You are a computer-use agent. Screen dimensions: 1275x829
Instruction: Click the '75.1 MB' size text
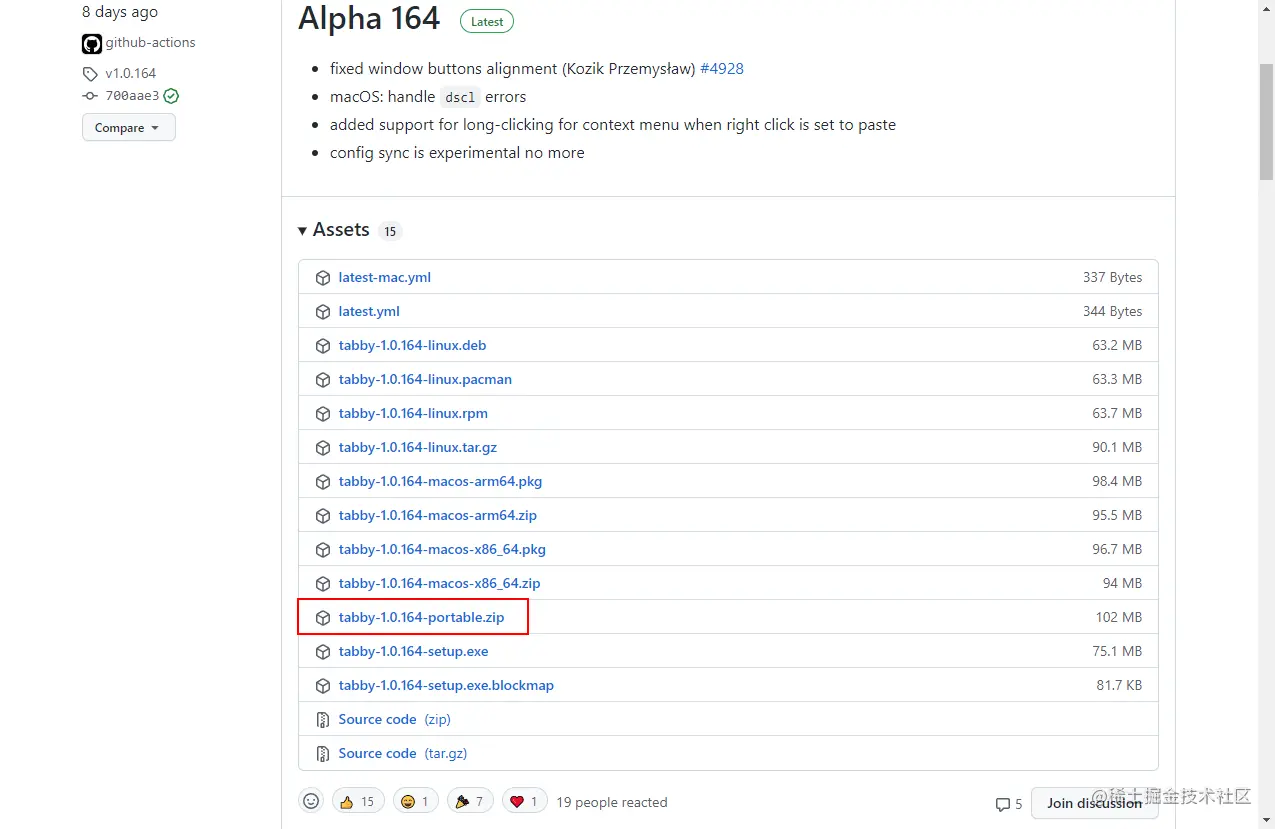[1117, 652]
